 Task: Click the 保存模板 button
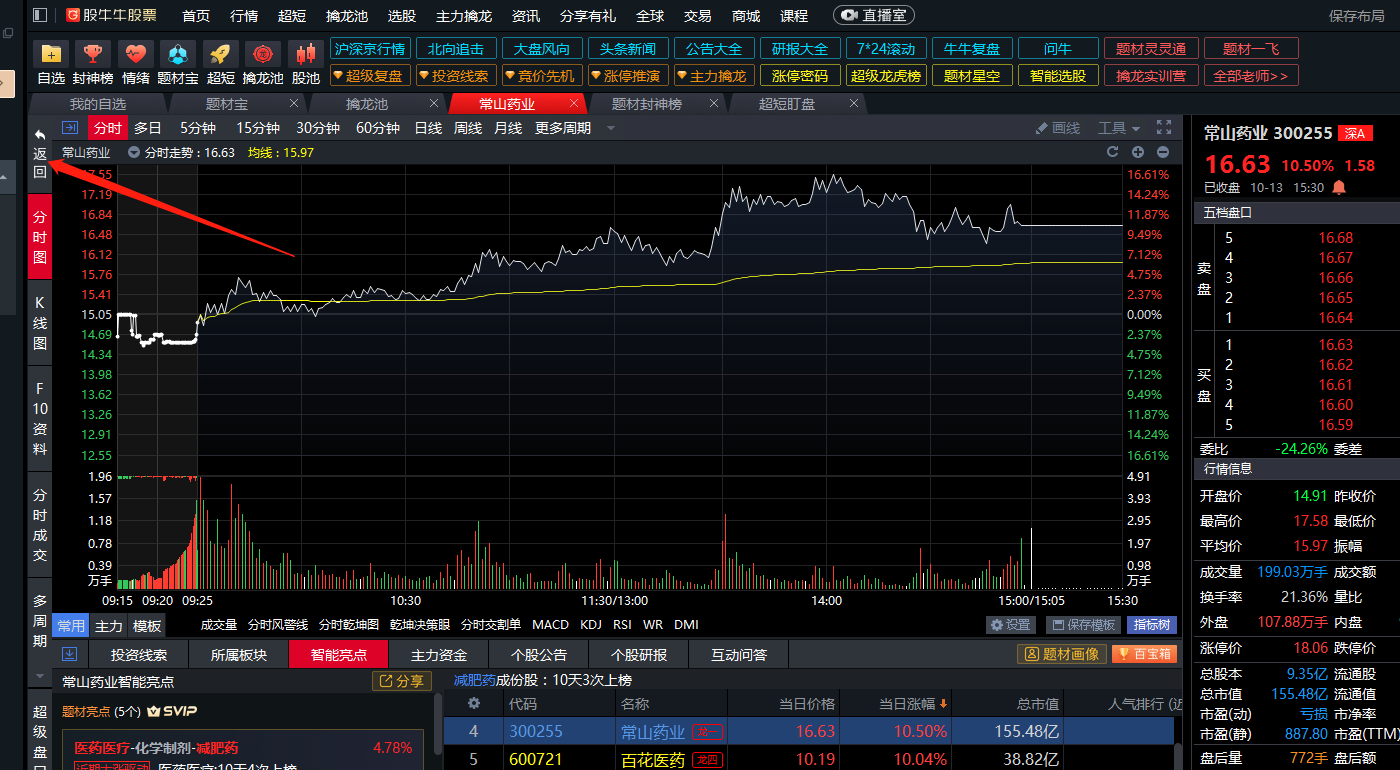tap(1083, 625)
